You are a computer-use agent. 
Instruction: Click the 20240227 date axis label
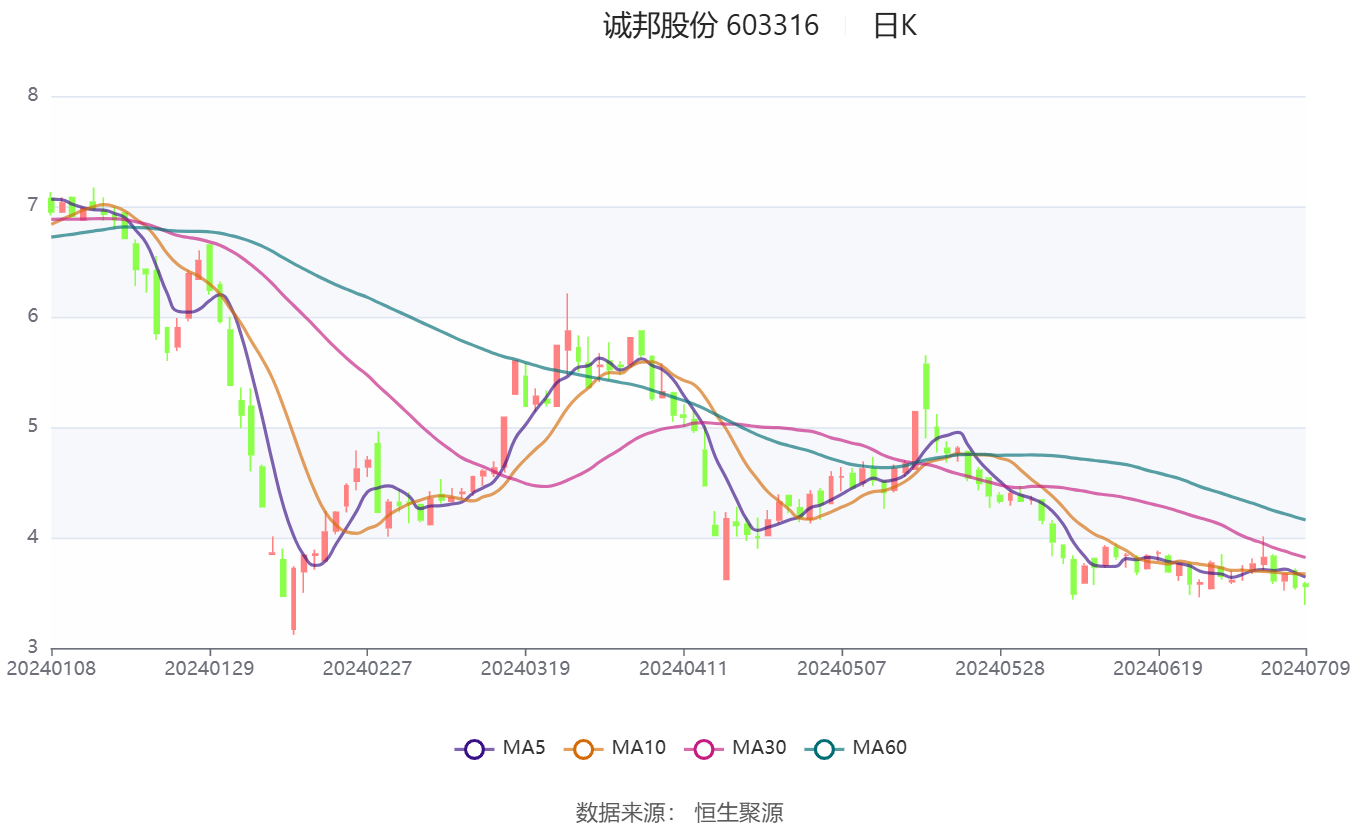[367, 668]
